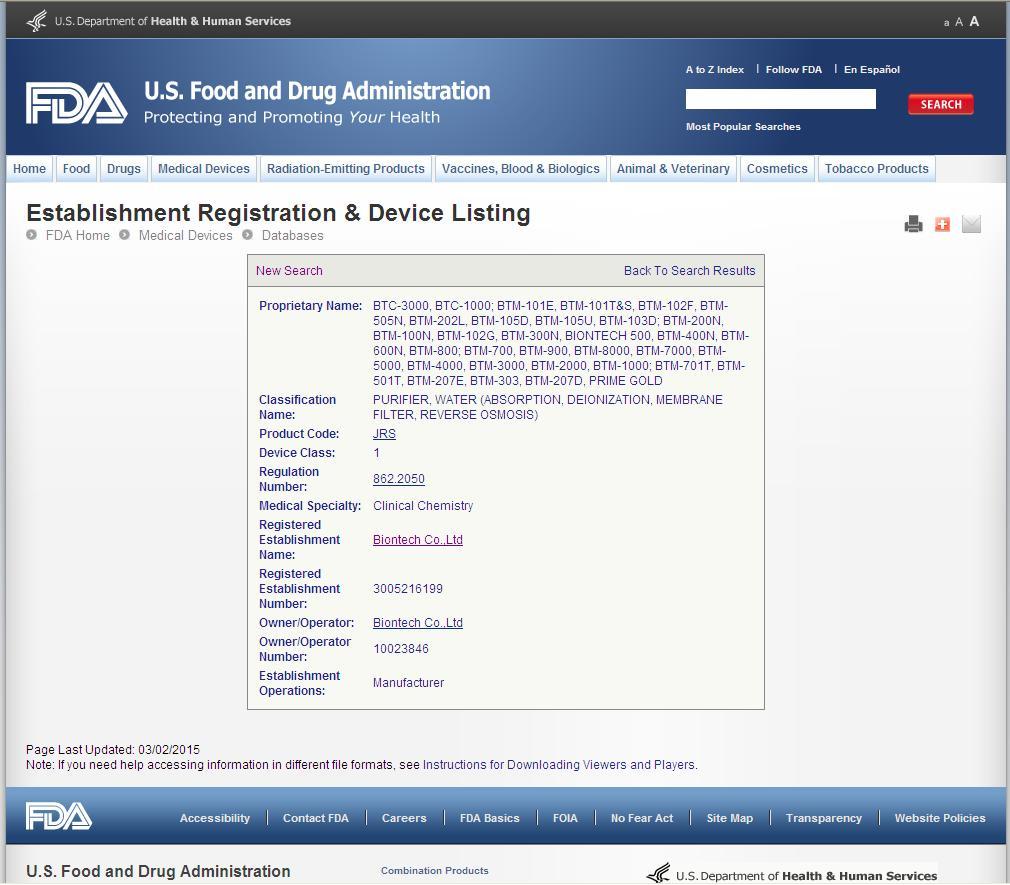This screenshot has height=885, width=1010.
Task: Click Back To Search Results
Action: [689, 271]
